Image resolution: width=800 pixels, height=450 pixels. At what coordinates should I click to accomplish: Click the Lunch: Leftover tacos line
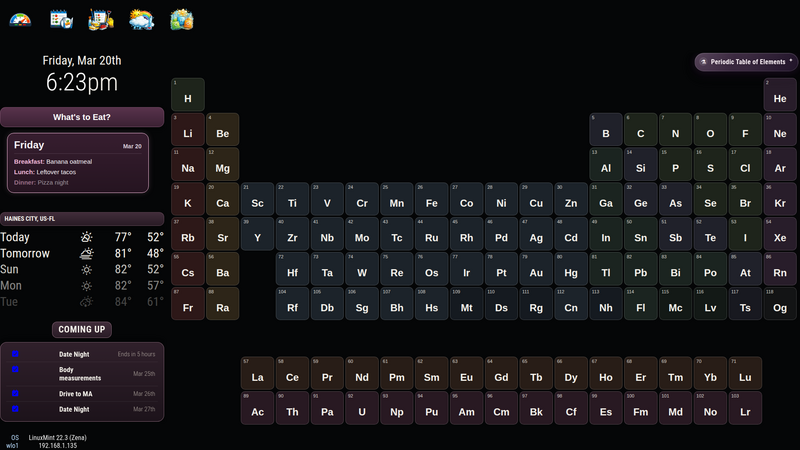(x=45, y=172)
